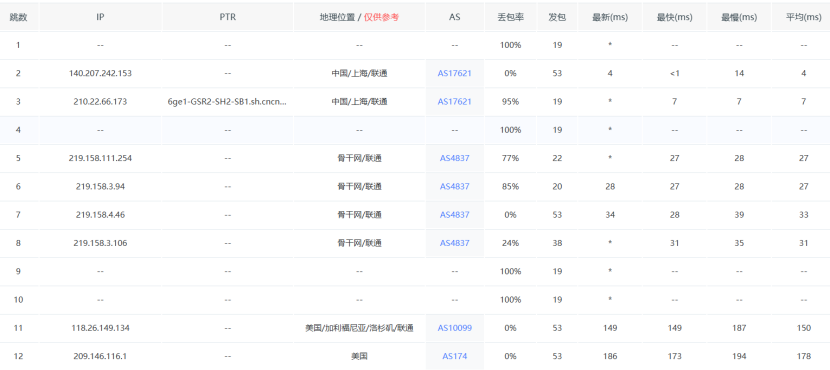Click average latency value 33
The width and height of the screenshot is (830, 370).
click(x=804, y=215)
